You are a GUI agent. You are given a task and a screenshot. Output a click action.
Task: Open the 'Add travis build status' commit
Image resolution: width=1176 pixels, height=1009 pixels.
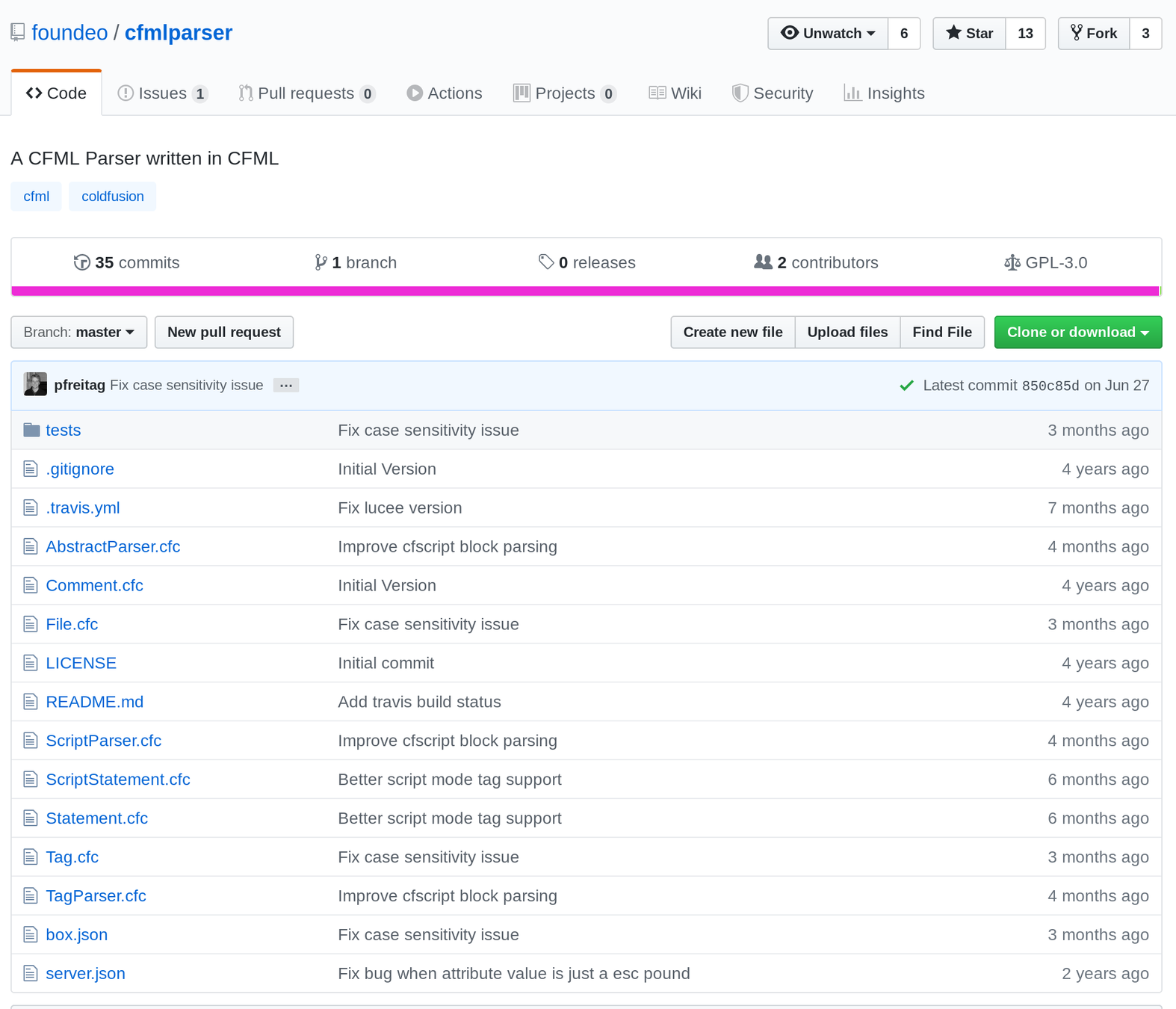coord(419,702)
